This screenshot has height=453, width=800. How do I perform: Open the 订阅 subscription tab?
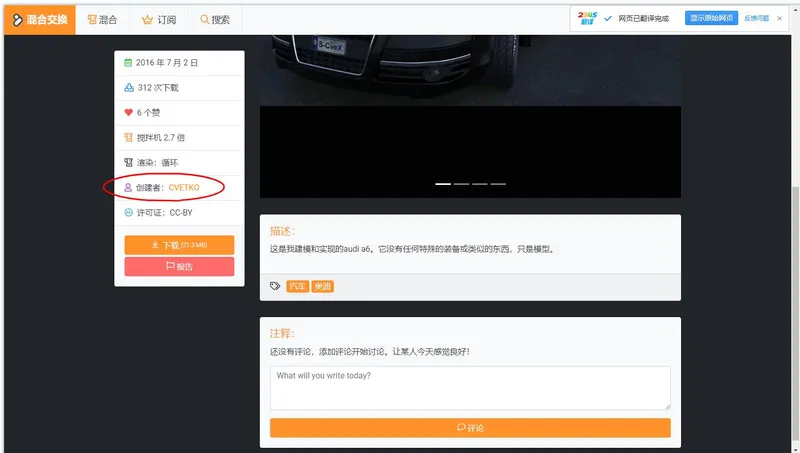click(159, 20)
